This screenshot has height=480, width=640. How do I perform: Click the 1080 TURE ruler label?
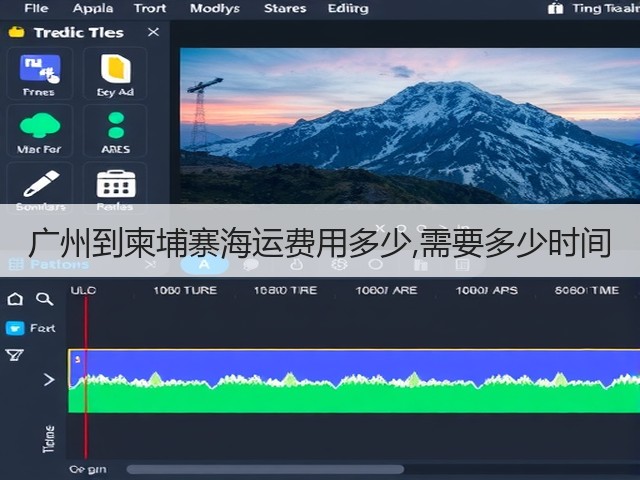click(x=185, y=290)
